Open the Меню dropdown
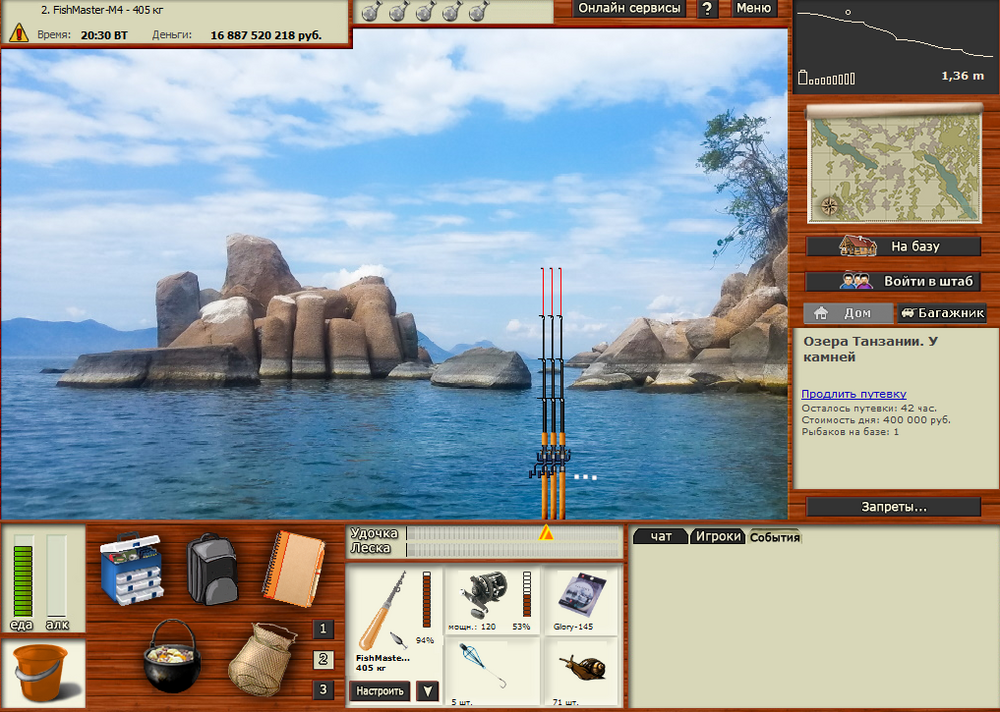The width and height of the screenshot is (1000, 712). [754, 8]
